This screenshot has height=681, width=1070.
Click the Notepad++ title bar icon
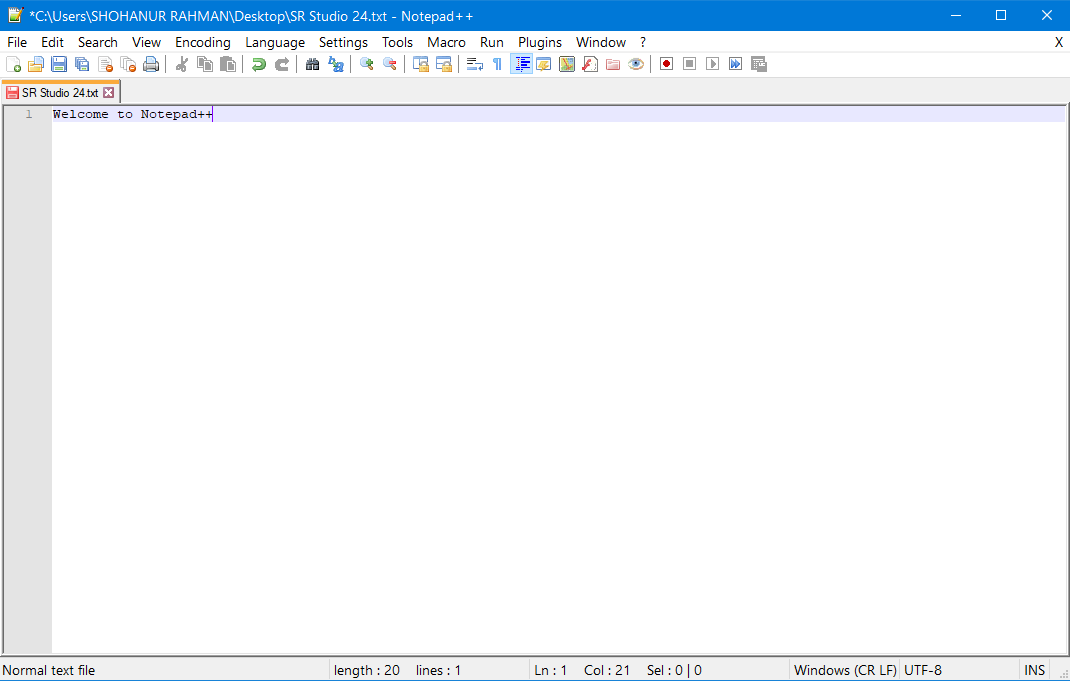15,15
